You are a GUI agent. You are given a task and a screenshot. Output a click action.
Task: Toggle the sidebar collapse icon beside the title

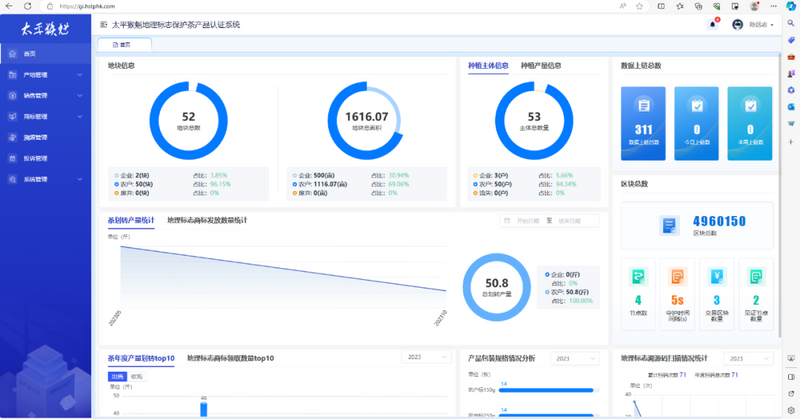pyautogui.click(x=104, y=24)
